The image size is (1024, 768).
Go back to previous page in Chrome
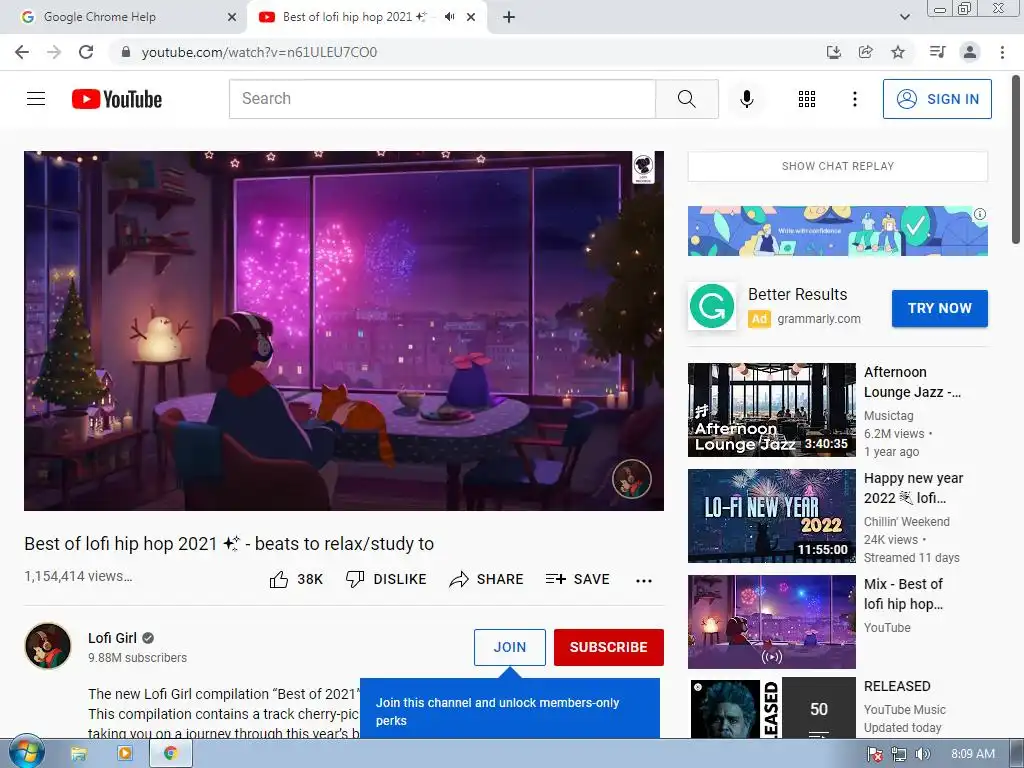tap(22, 52)
